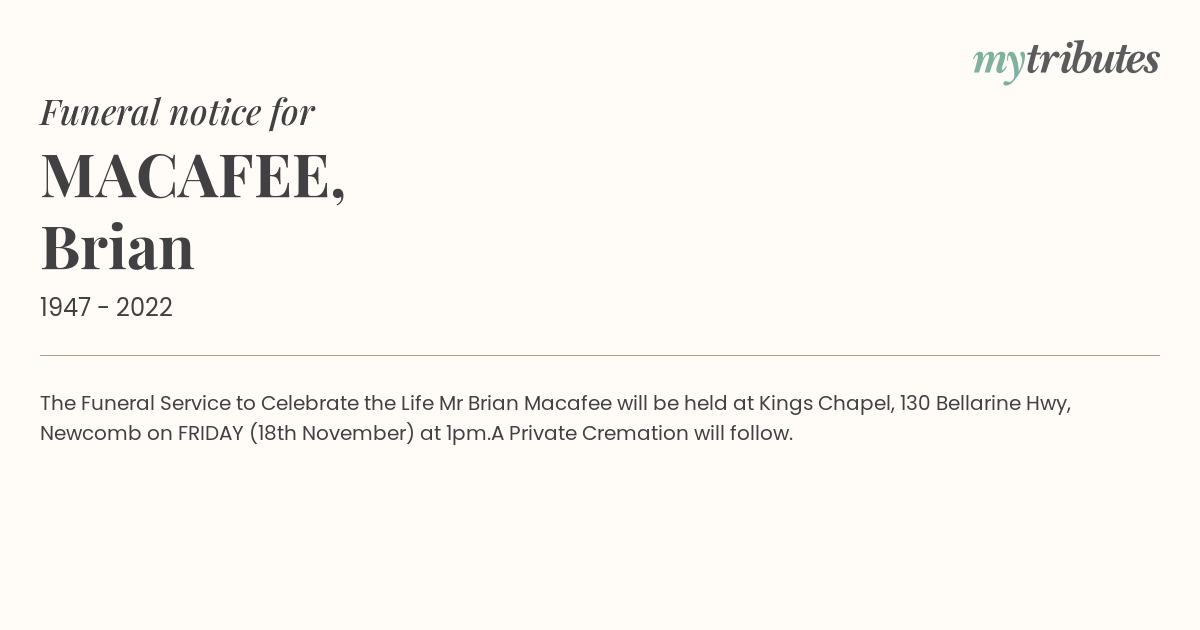This screenshot has width=1200, height=630.
Task: Click the words "will follow" at paragraph end
Action: [743, 433]
